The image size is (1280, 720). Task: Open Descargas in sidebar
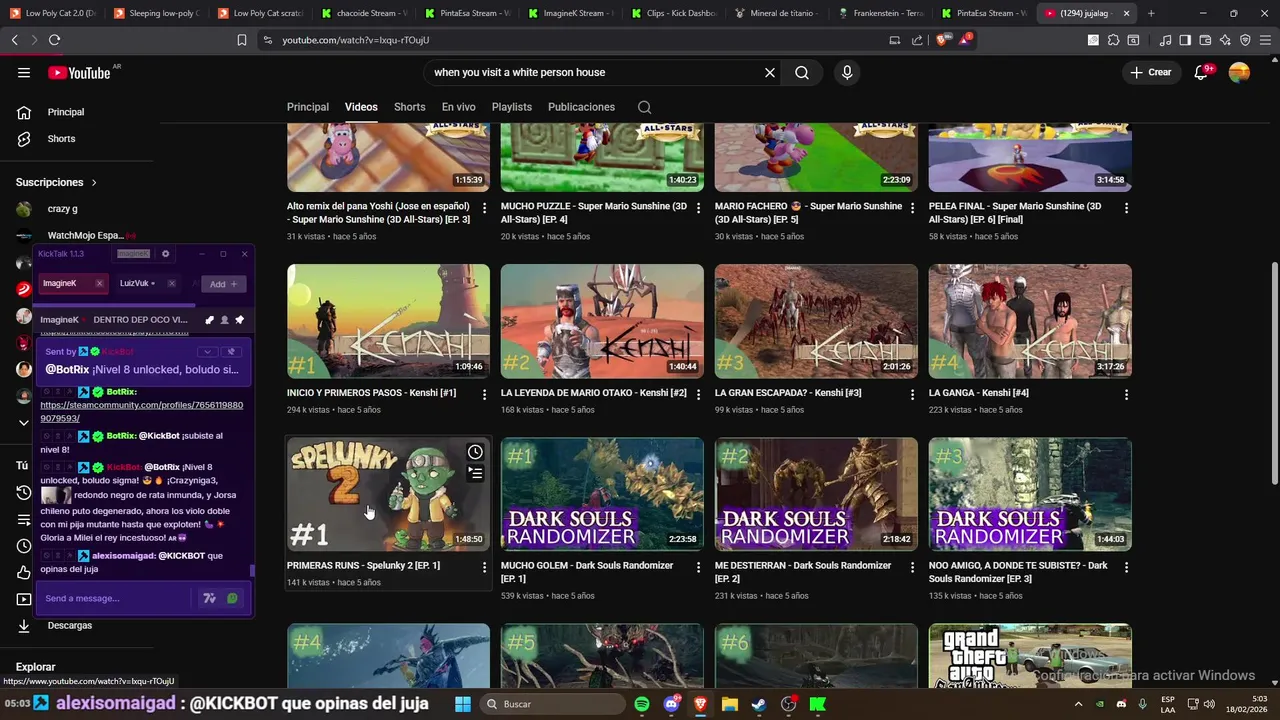(69, 626)
